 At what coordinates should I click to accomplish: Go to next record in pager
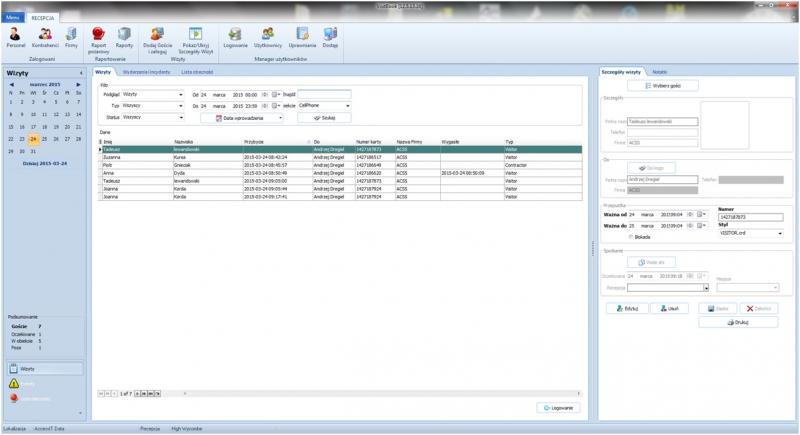tap(138, 394)
